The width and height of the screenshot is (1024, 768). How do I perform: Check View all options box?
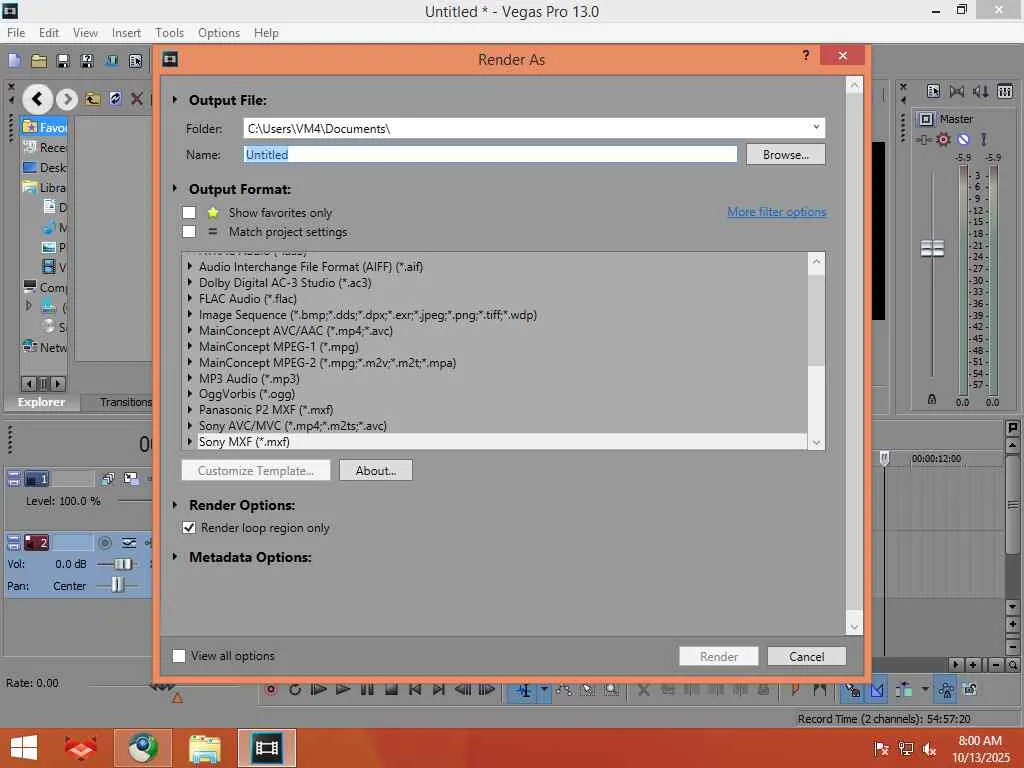[x=179, y=656]
